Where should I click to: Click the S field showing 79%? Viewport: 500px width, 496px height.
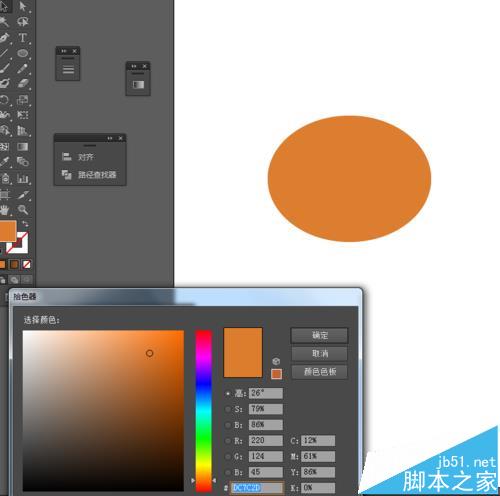(266, 409)
